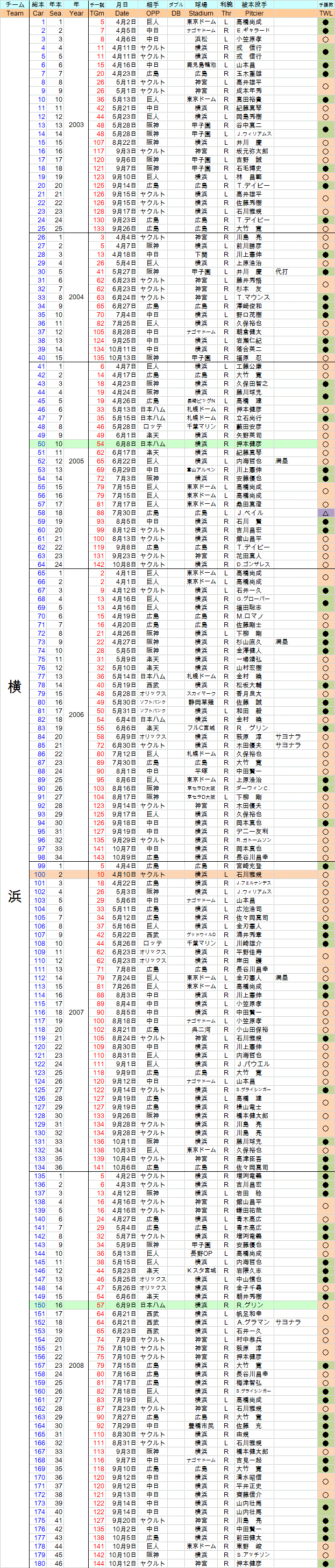The width and height of the screenshot is (335, 1568).
Task: Click the 呉二河 stadium cell
Action: click(201, 1029)
